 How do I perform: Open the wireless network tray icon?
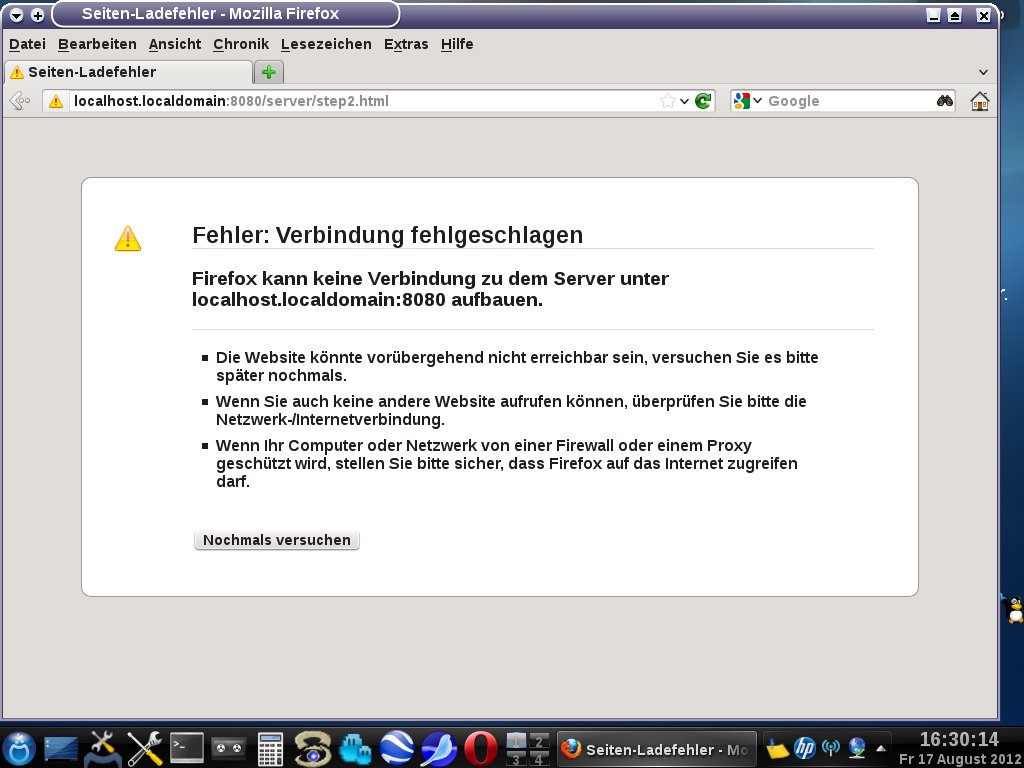click(x=831, y=748)
